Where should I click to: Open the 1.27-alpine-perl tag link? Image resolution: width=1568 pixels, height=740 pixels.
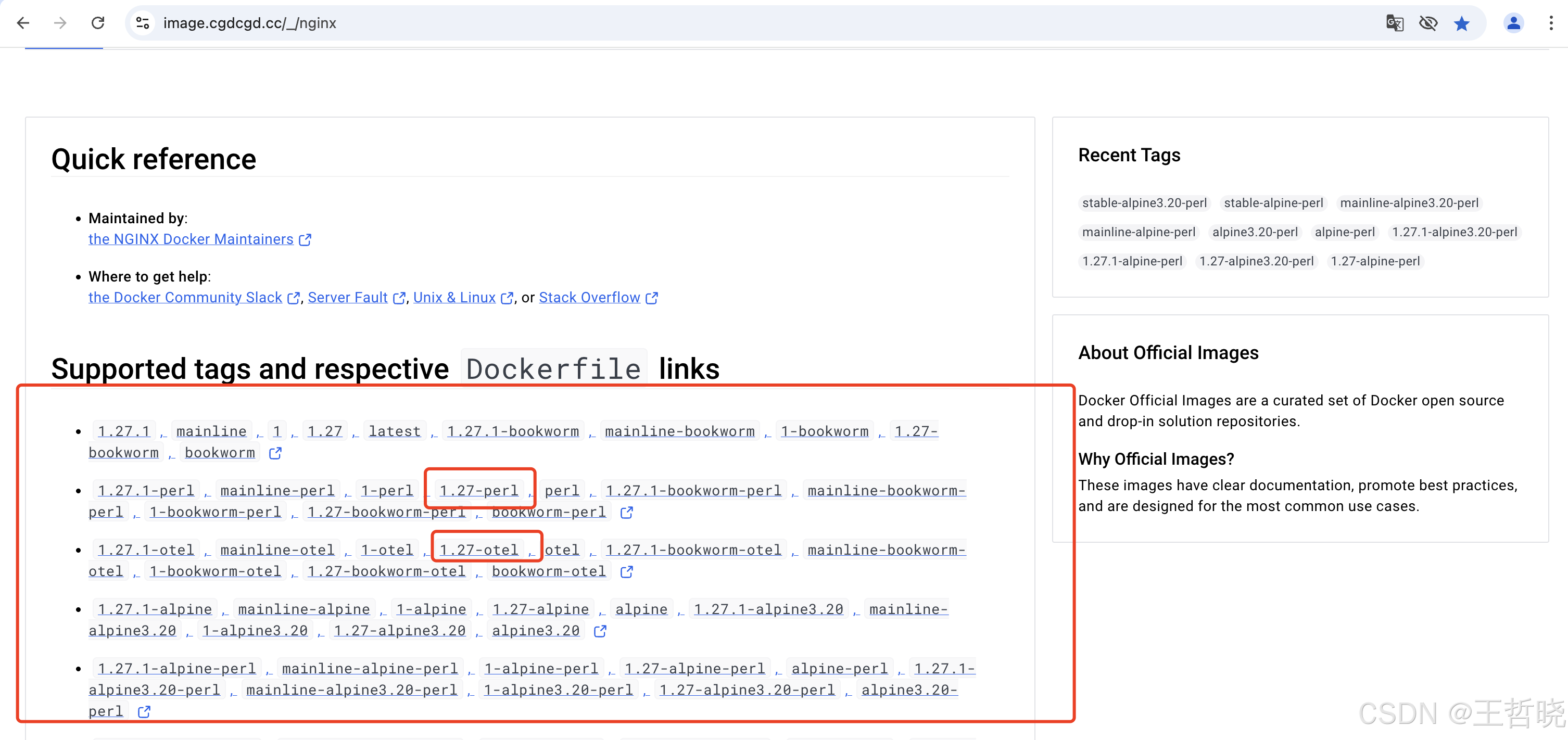pyautogui.click(x=694, y=668)
